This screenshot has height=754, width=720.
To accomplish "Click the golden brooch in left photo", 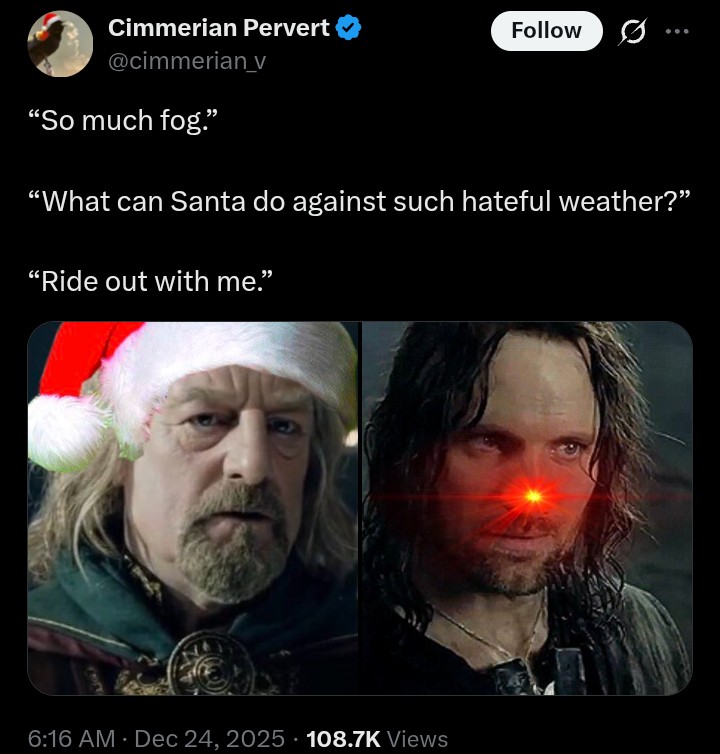I will (210, 665).
